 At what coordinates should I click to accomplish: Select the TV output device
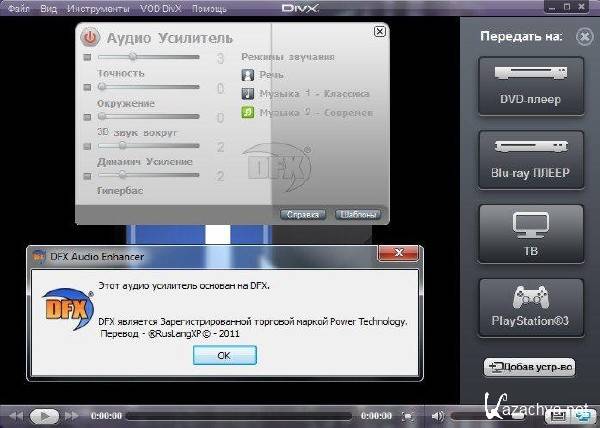point(530,232)
